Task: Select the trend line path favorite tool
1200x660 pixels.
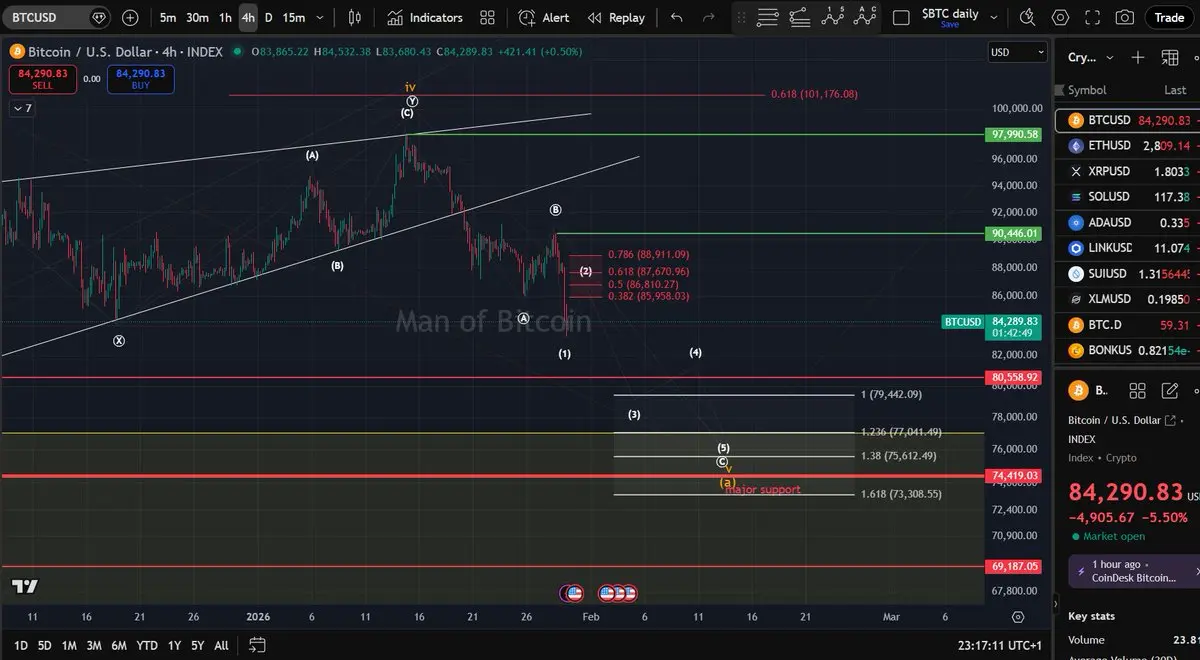Action: [x=799, y=17]
